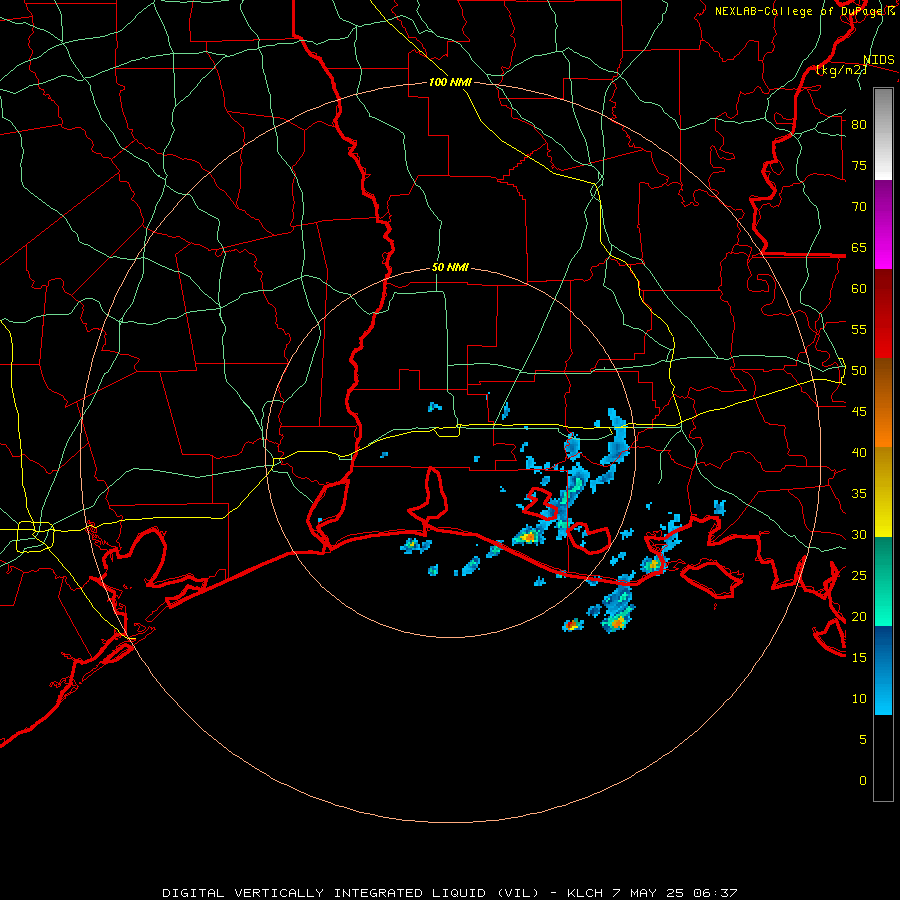Click the 35 value on the color scale
The width and height of the screenshot is (900, 900).
[859, 494]
